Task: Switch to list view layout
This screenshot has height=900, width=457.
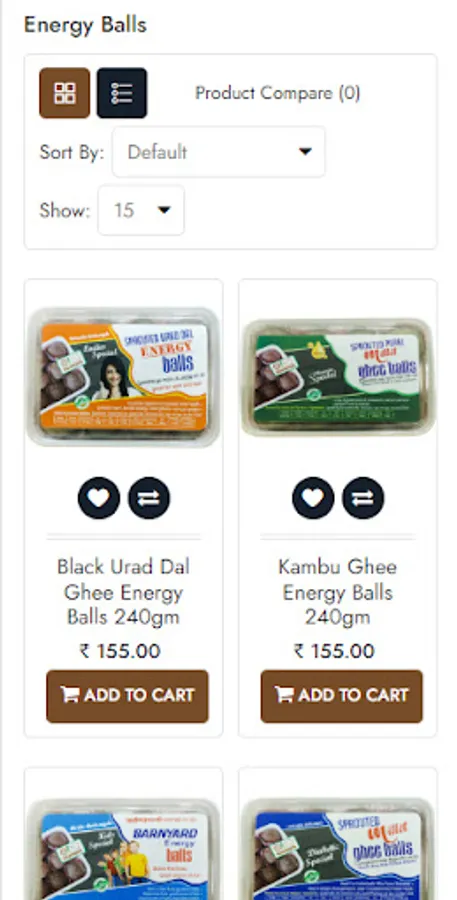Action: click(122, 93)
